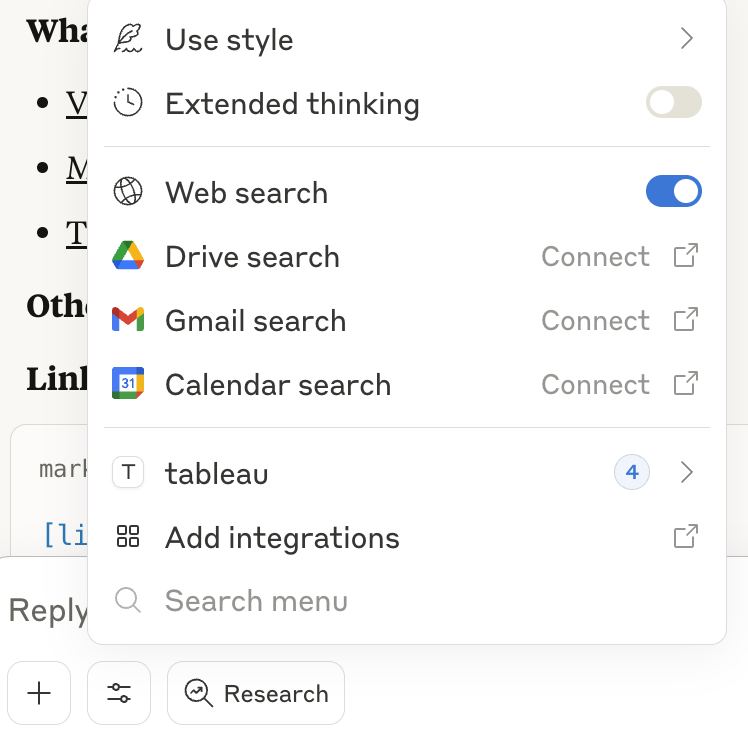Click the Gmail envelope icon
This screenshot has height=736, width=748.
point(128,320)
